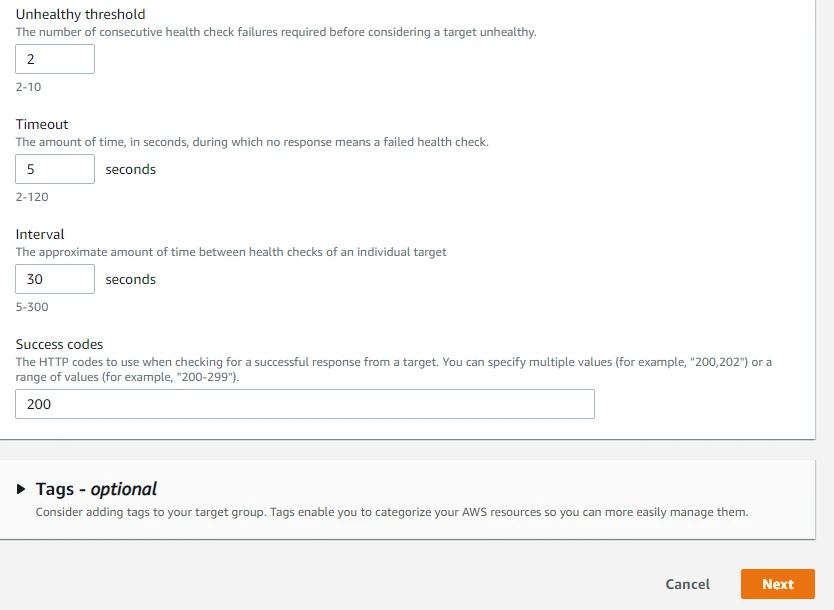Click Cancel to abandon target group creation
Viewport: 834px width, 610px height.
click(687, 584)
